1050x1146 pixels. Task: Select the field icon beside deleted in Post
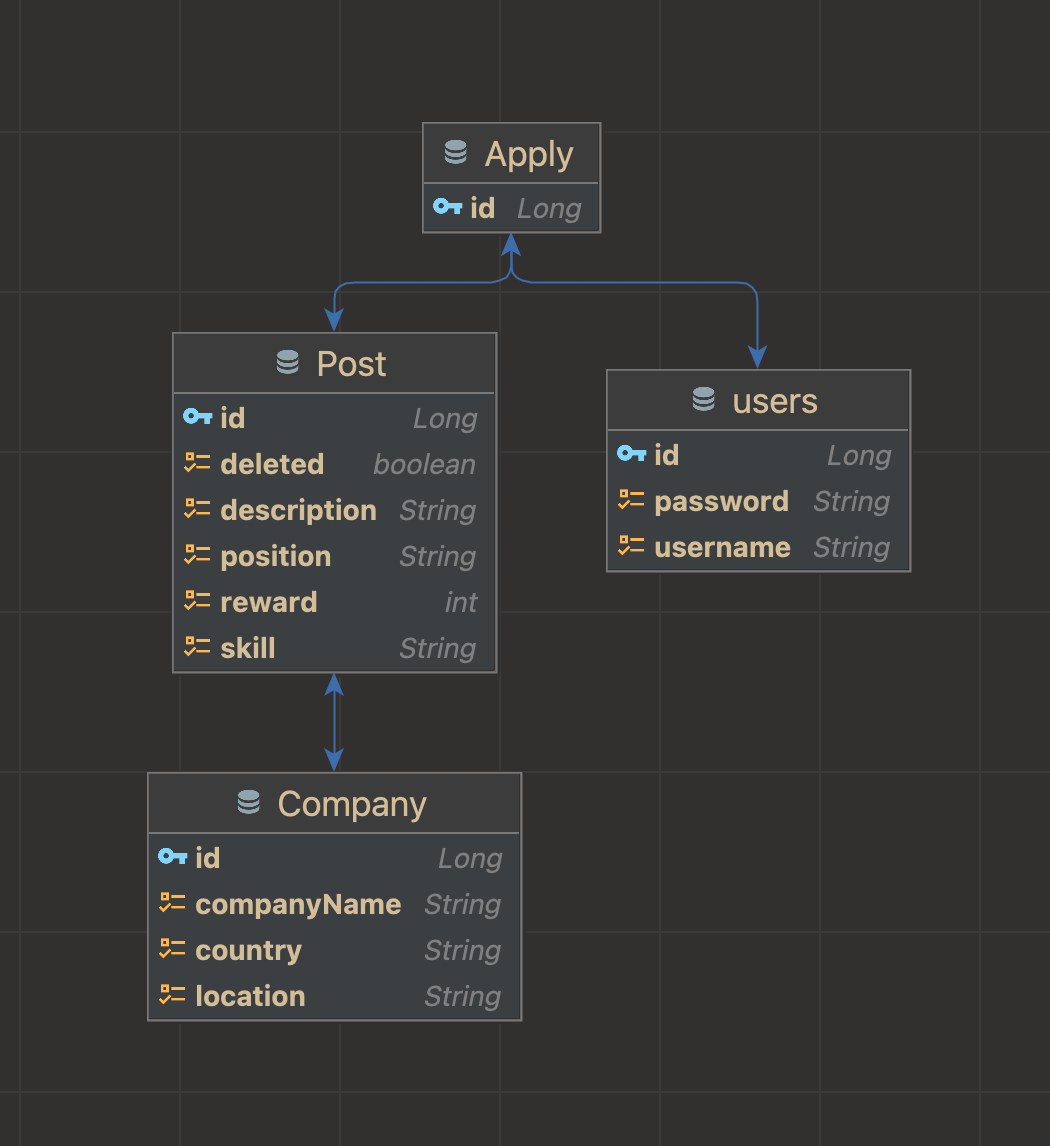pos(196,463)
